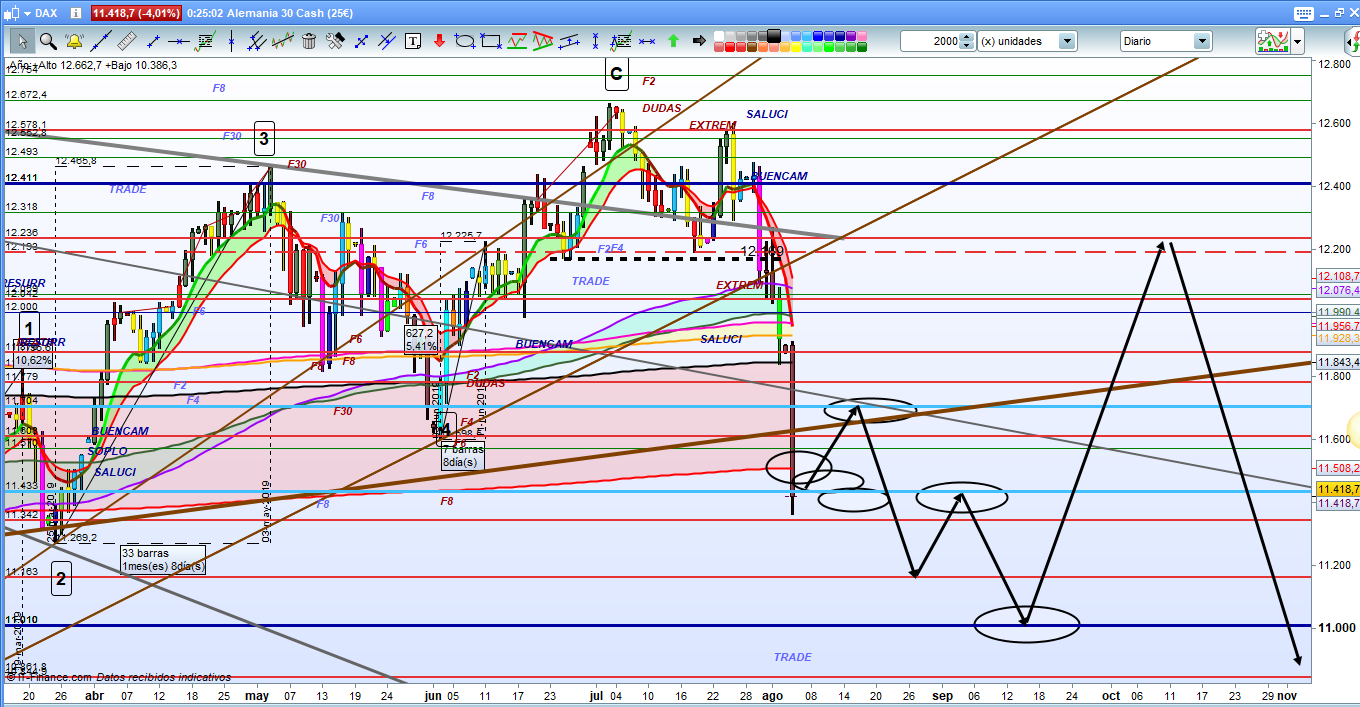
Task: Select the arrow pointer cursor tool
Action: [x=21, y=41]
